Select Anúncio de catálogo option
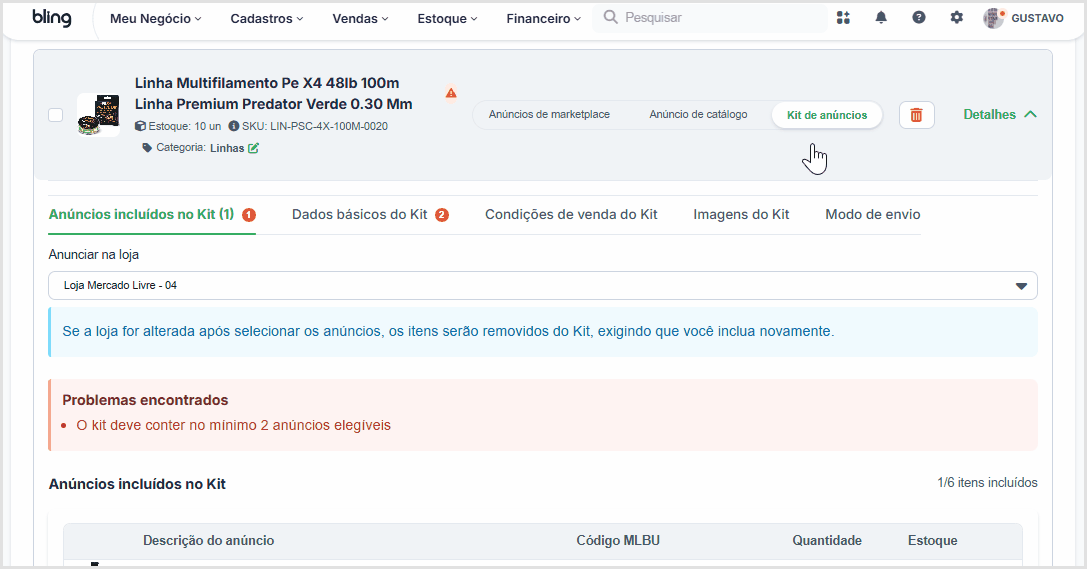This screenshot has width=1087, height=569. pos(698,114)
